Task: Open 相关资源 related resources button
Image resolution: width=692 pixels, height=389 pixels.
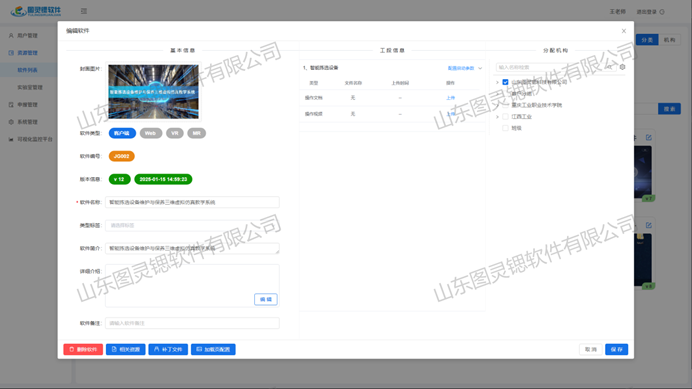Action: (x=125, y=349)
